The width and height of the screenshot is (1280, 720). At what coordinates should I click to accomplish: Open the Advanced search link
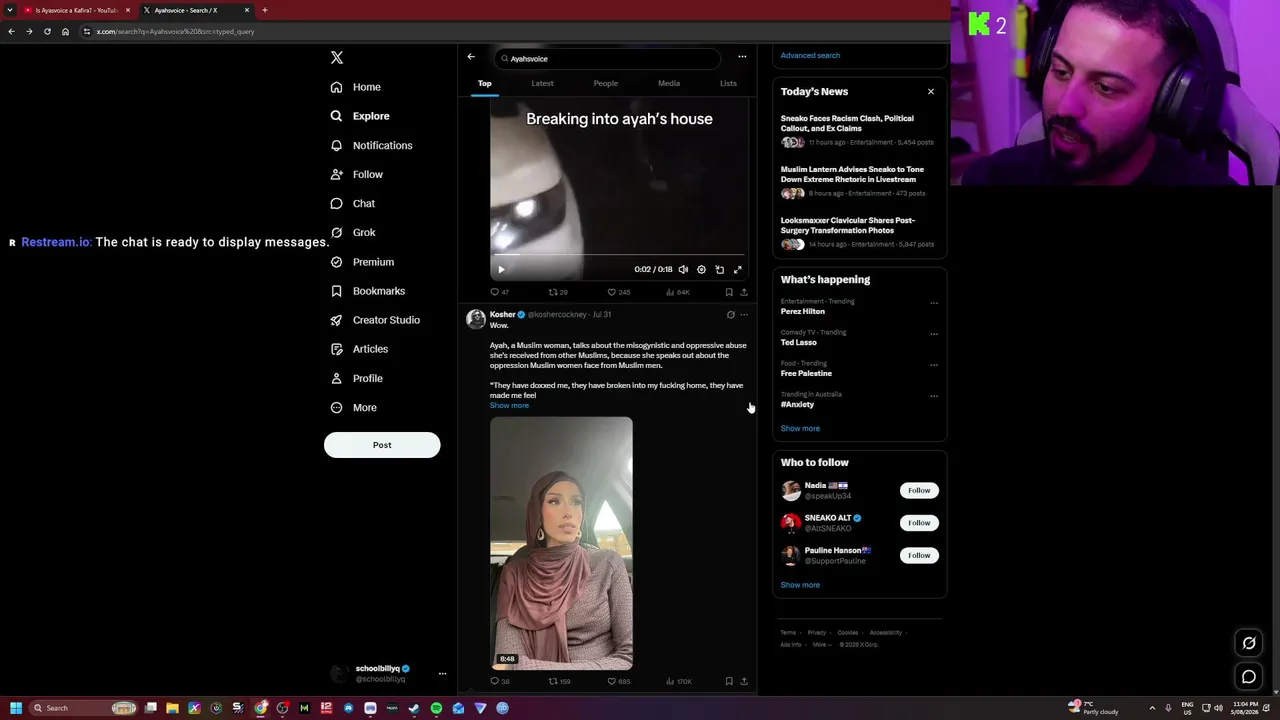(810, 56)
